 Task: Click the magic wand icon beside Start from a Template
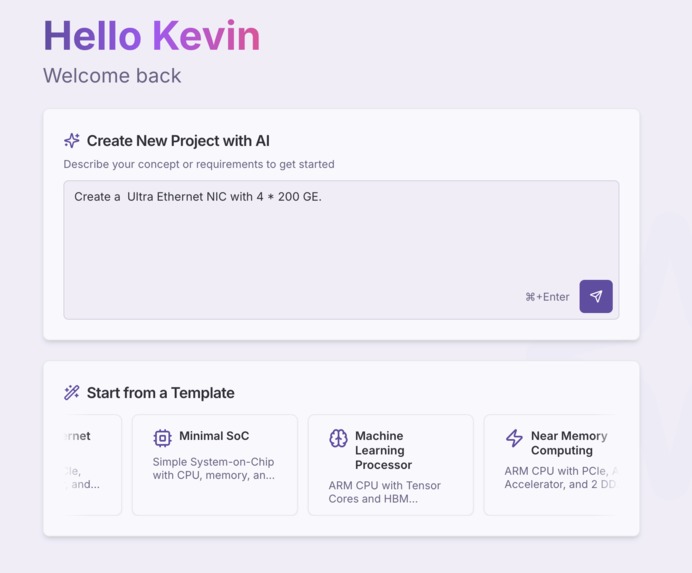(72, 392)
